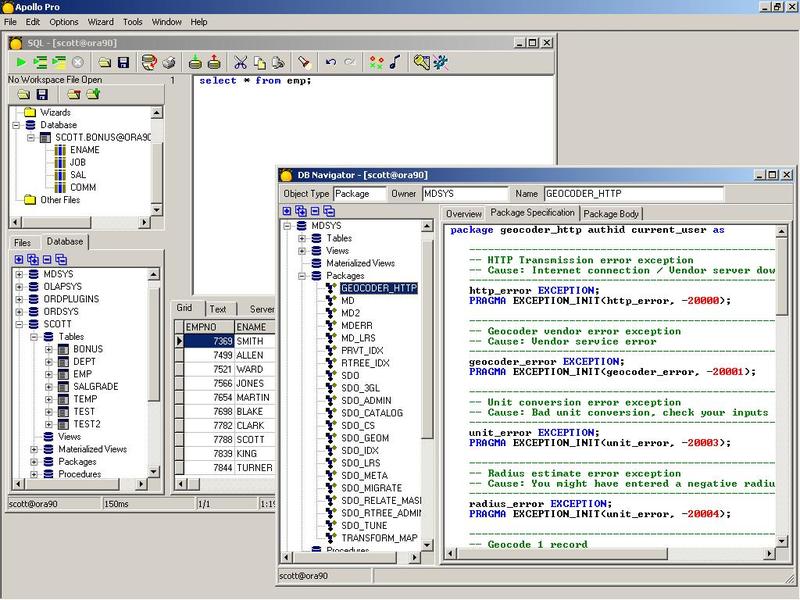Expand the SALGRADE table node
Screen dimensions: 800x600
48,387
